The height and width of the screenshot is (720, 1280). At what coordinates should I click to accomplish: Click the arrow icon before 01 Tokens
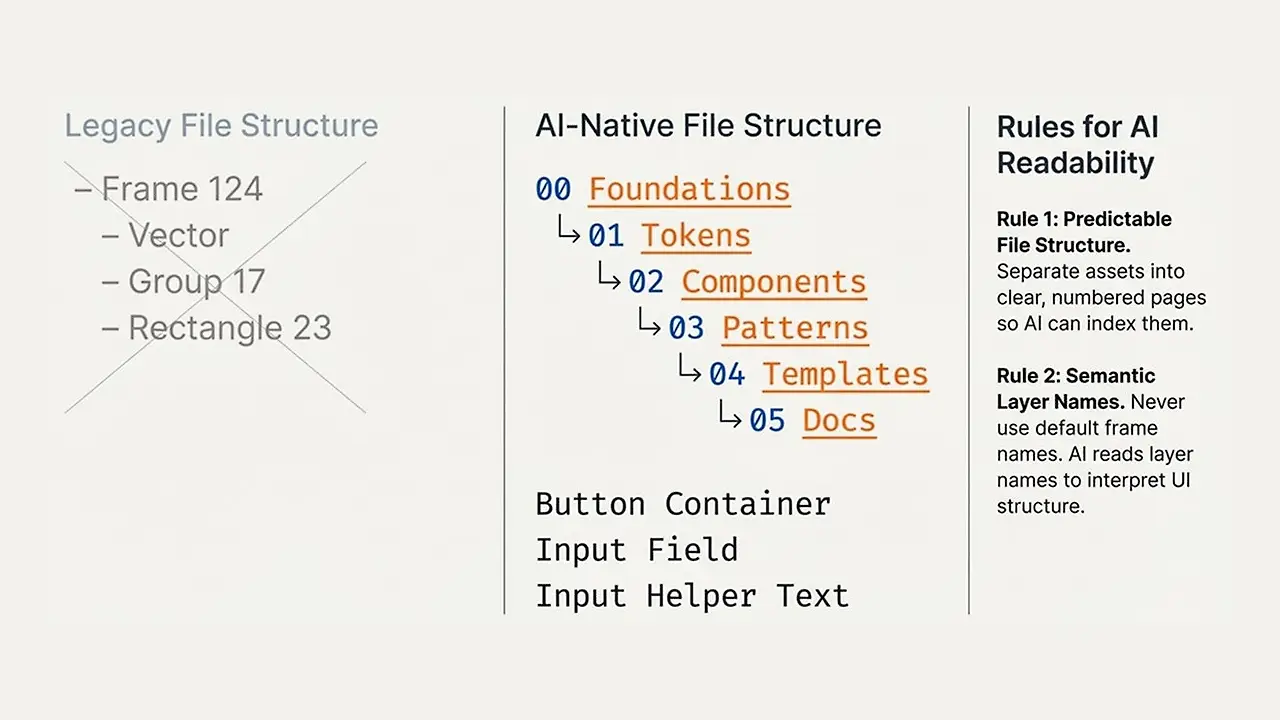[x=569, y=231]
